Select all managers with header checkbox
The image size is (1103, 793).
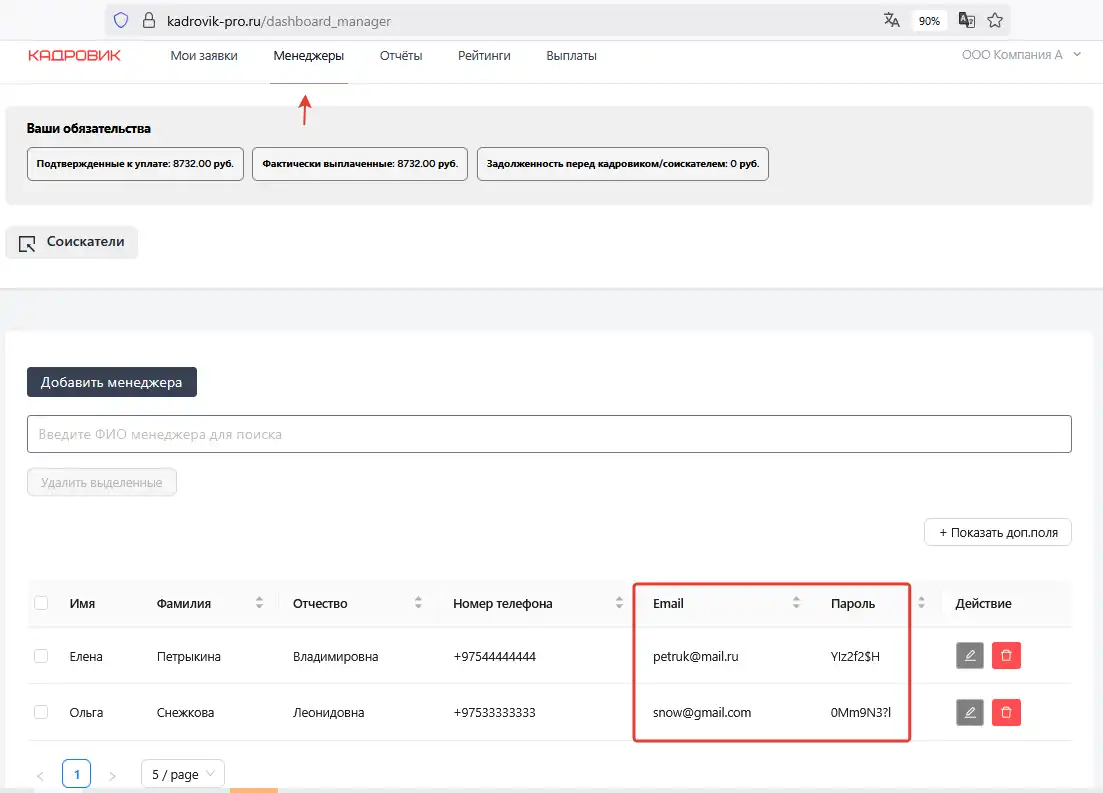(41, 603)
